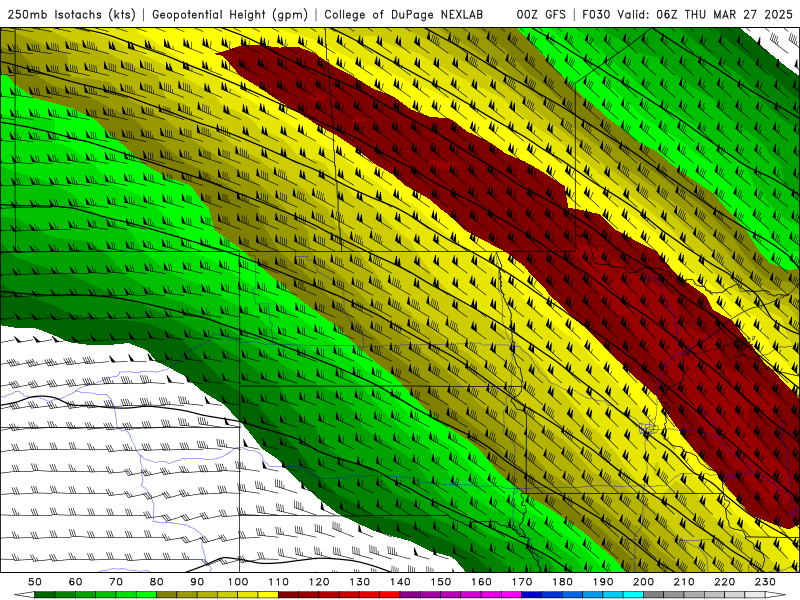Click the legend value 50
Image resolution: width=800 pixels, height=600 pixels.
[35, 582]
